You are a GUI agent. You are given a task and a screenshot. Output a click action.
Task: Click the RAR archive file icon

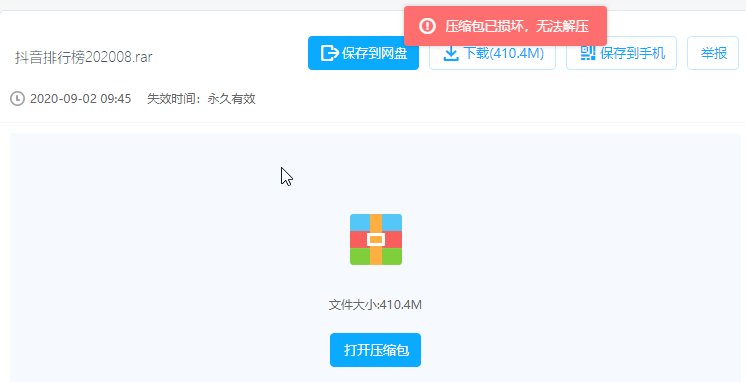click(376, 239)
